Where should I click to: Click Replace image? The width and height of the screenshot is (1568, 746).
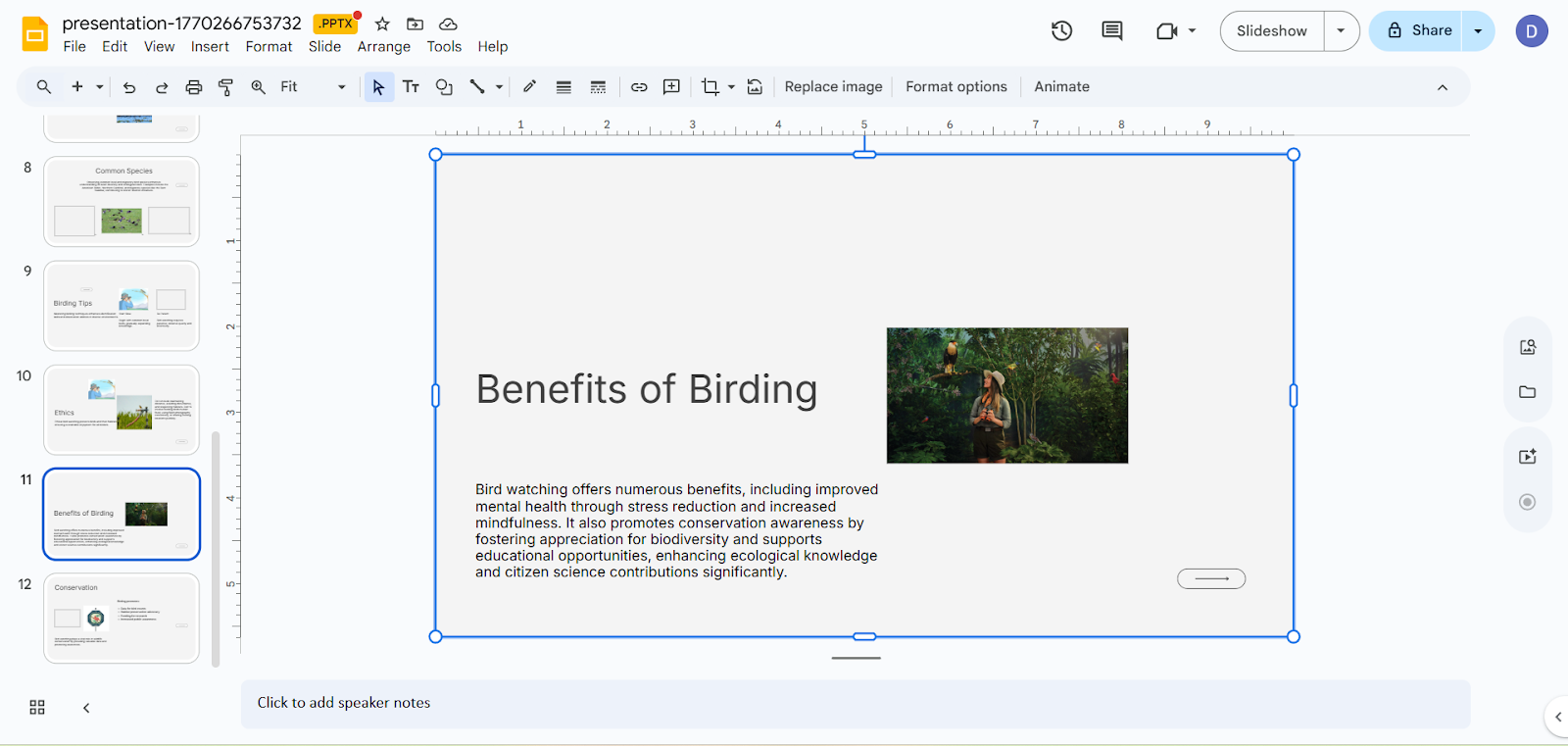click(x=833, y=87)
